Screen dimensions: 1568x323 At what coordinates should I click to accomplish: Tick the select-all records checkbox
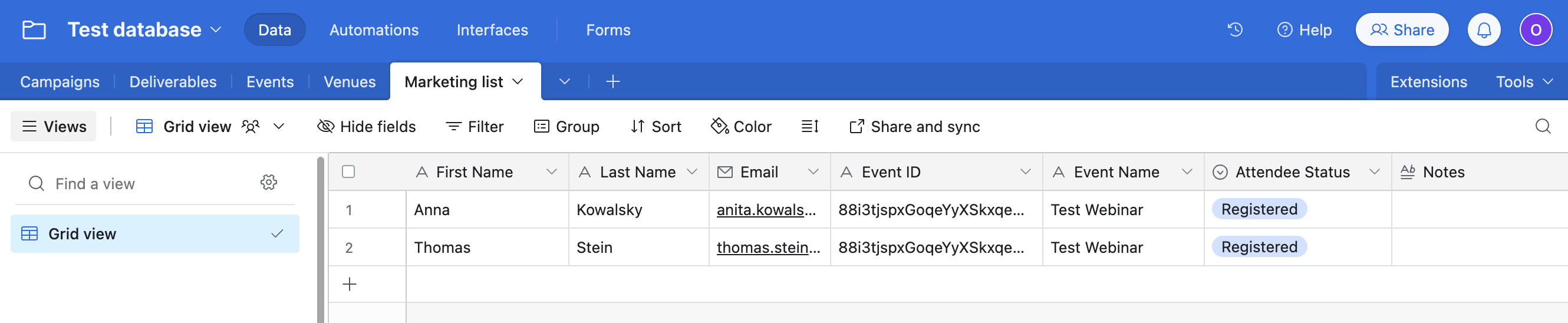[348, 172]
